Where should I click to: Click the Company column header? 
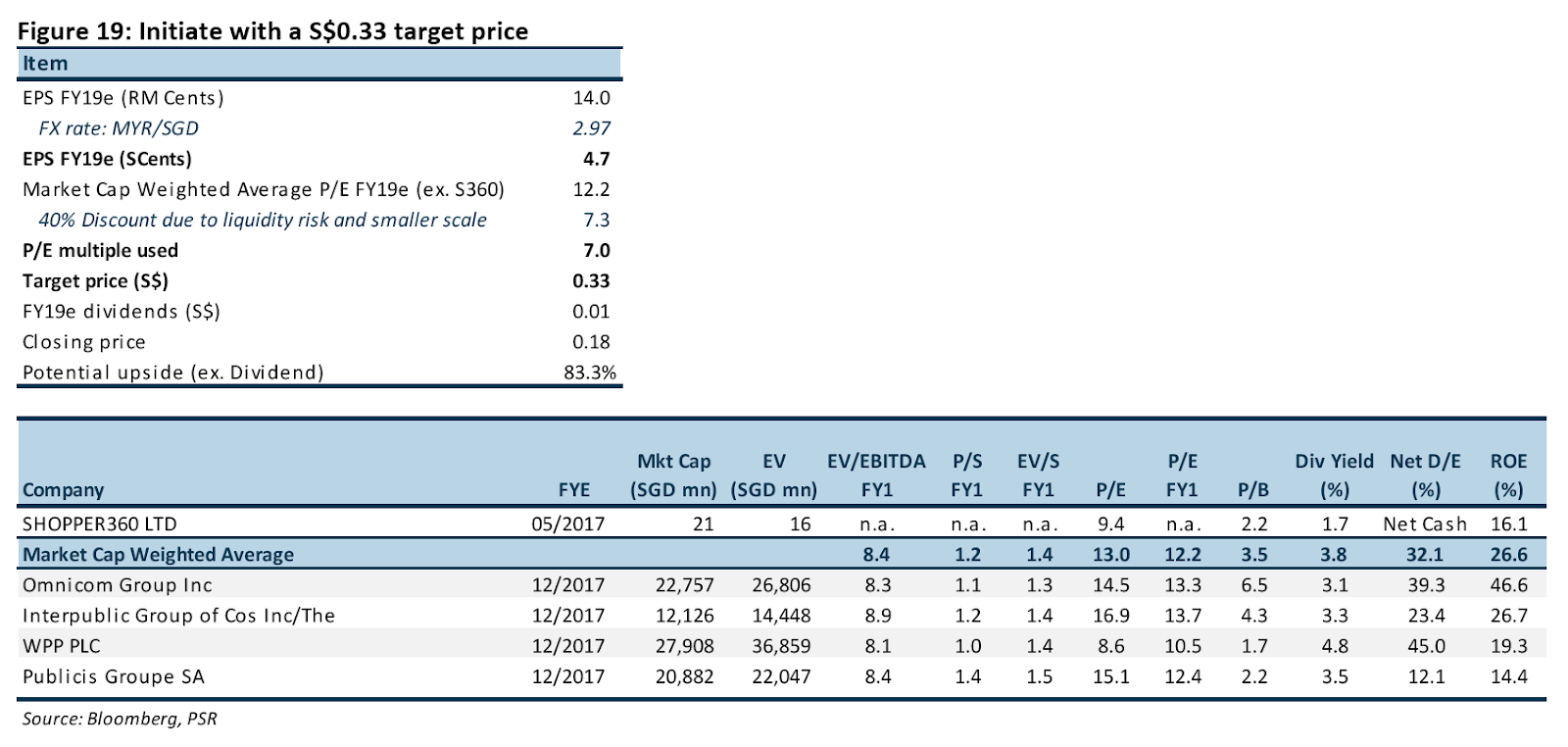point(63,490)
